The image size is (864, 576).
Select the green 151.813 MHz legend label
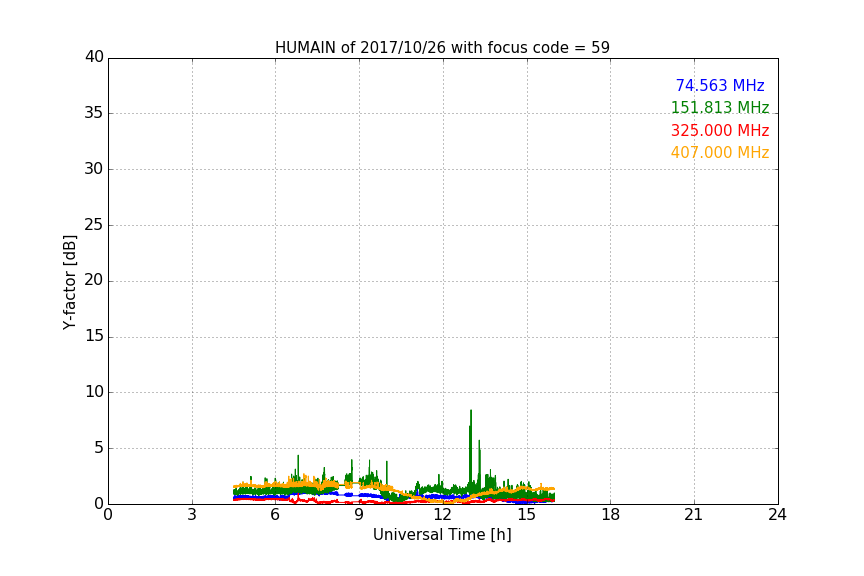click(720, 107)
